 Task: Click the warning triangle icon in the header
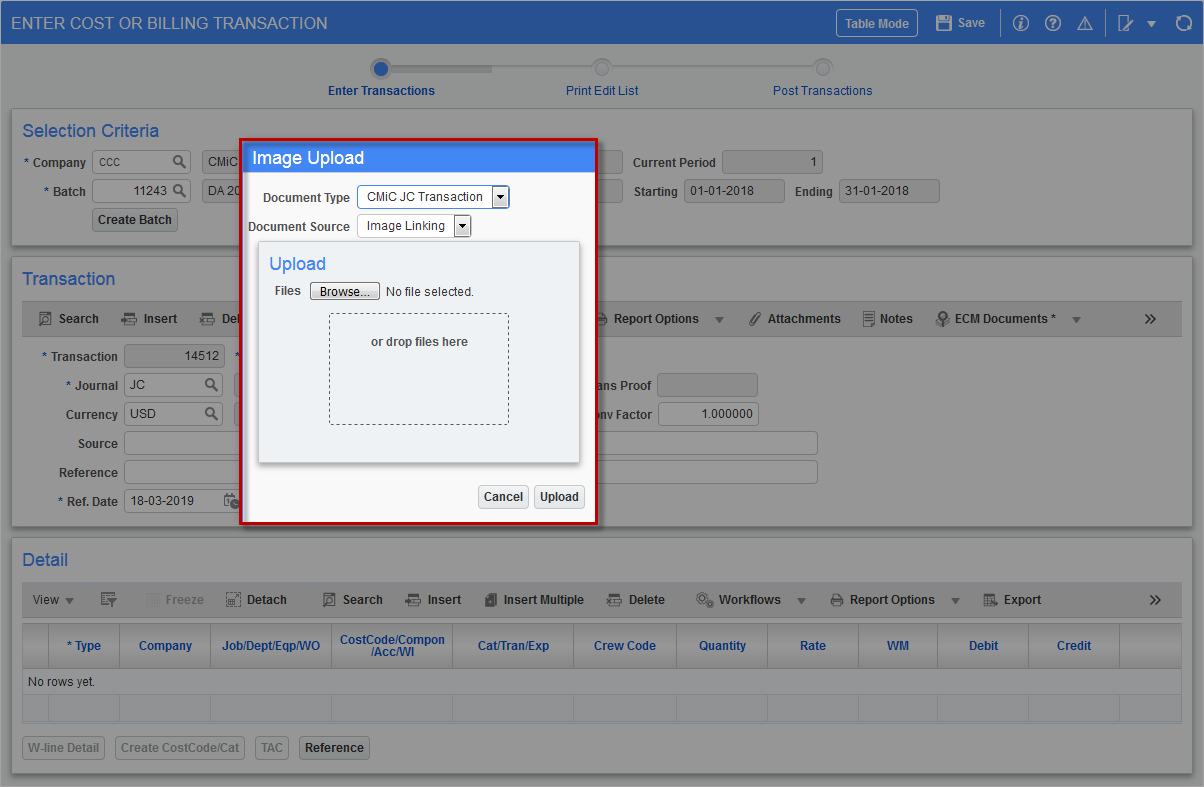(1084, 22)
